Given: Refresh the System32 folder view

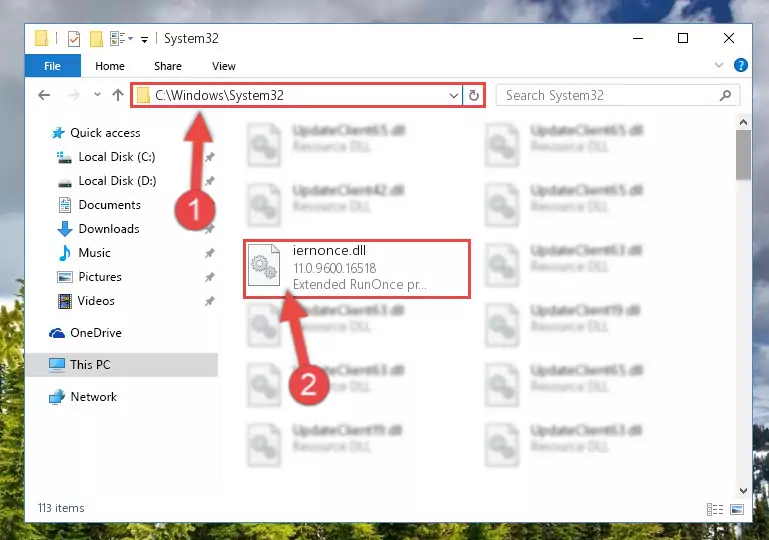Looking at the screenshot, I should pyautogui.click(x=474, y=95).
